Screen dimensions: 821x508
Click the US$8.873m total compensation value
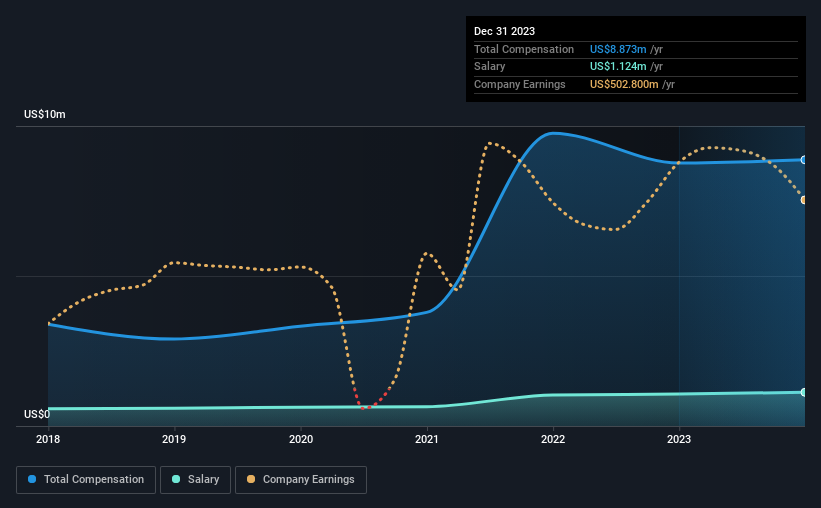[618, 49]
